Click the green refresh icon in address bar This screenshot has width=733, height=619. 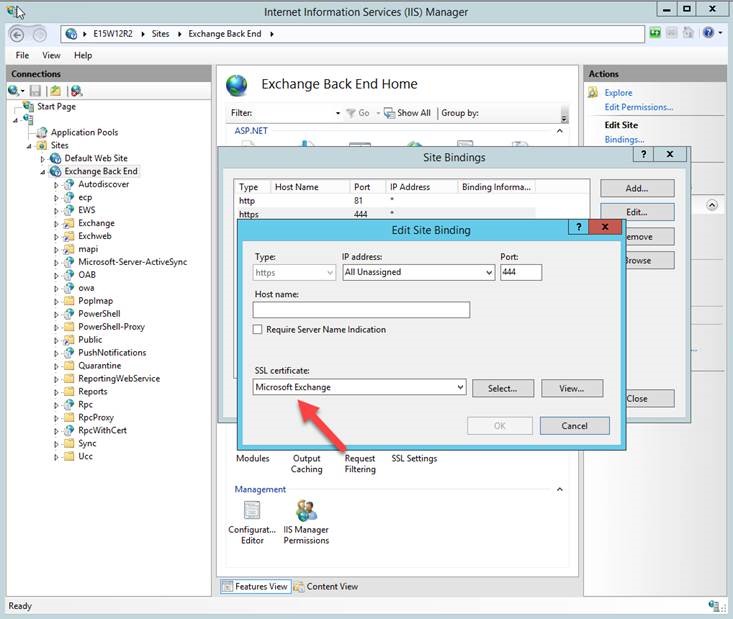point(655,33)
